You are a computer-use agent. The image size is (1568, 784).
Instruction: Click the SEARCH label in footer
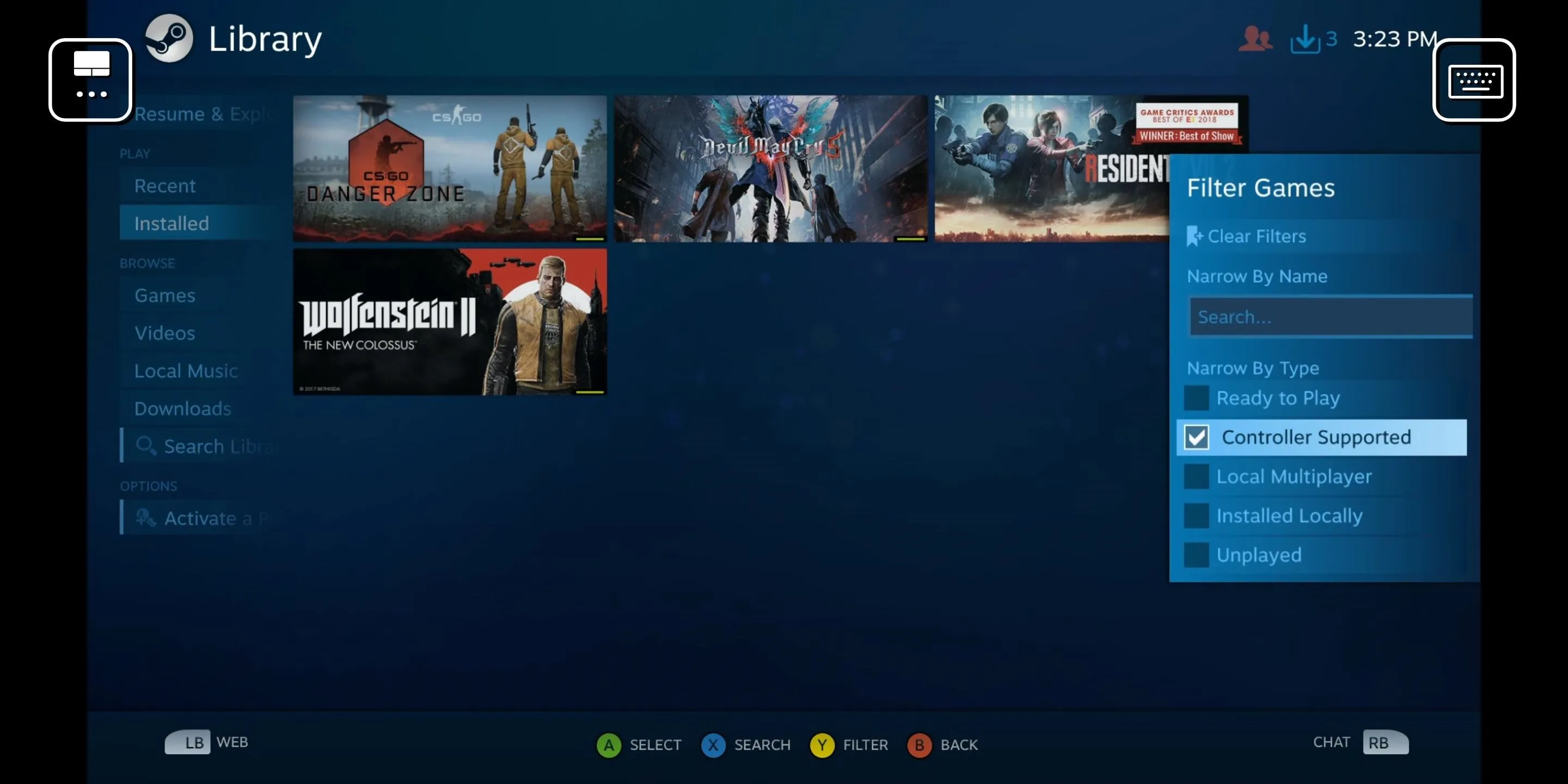click(762, 744)
